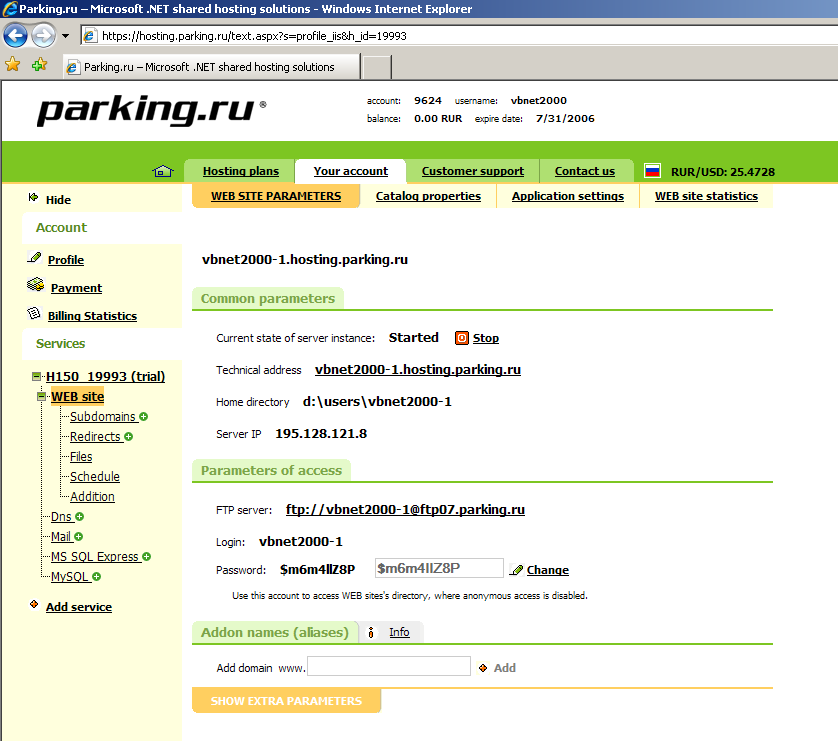Click the page icon in the address bar
This screenshot has height=741, width=838.
pyautogui.click(x=90, y=36)
